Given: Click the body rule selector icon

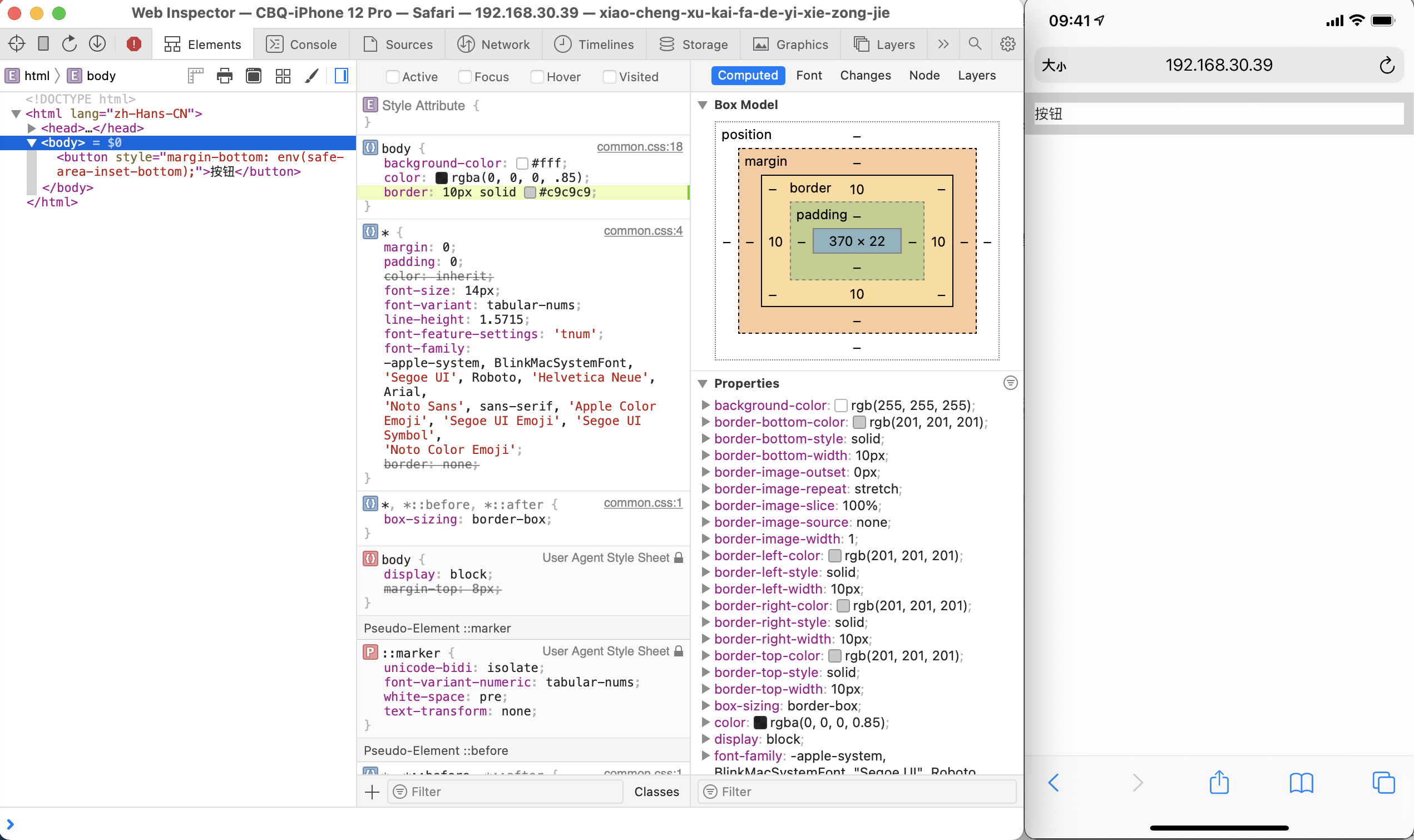Looking at the screenshot, I should [370, 148].
